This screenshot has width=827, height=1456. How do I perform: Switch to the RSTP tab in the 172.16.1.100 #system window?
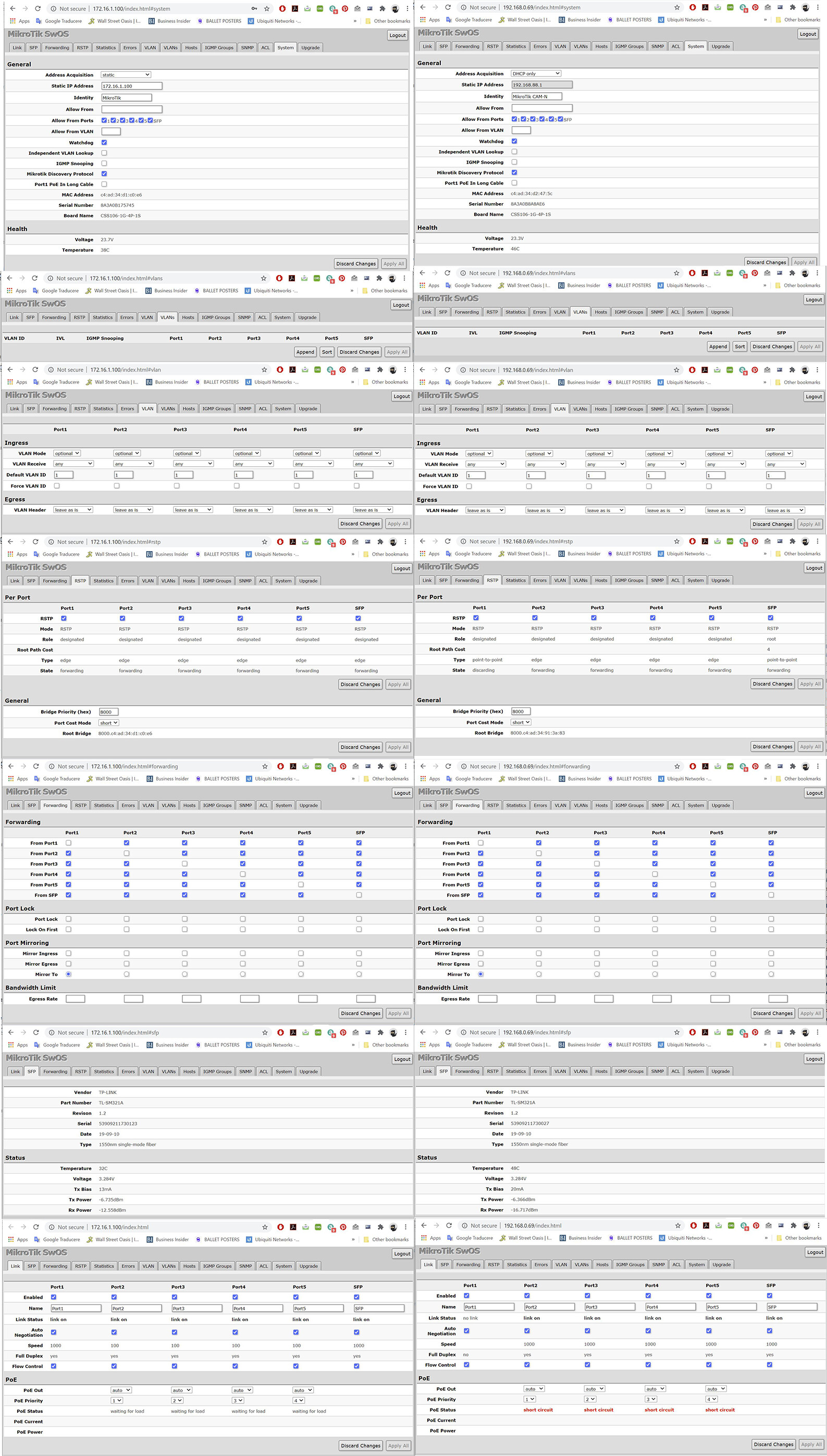82,48
